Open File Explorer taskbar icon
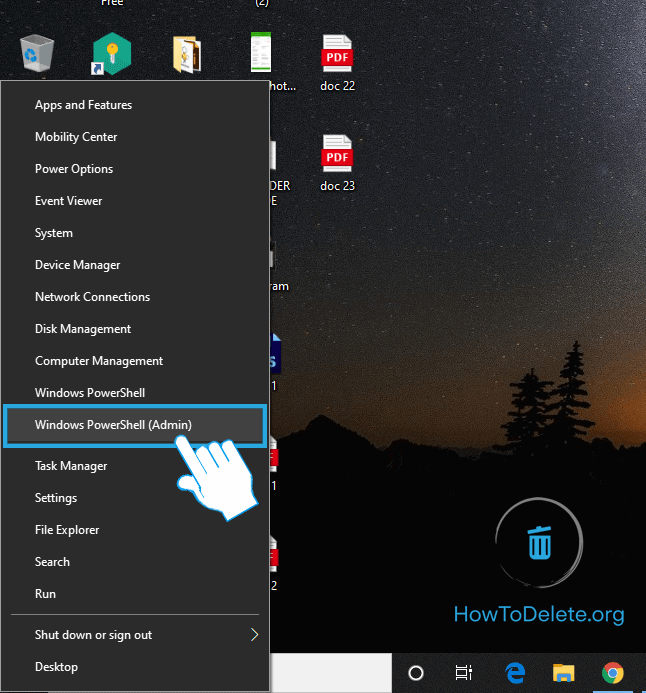The width and height of the screenshot is (646, 693). pos(563,673)
